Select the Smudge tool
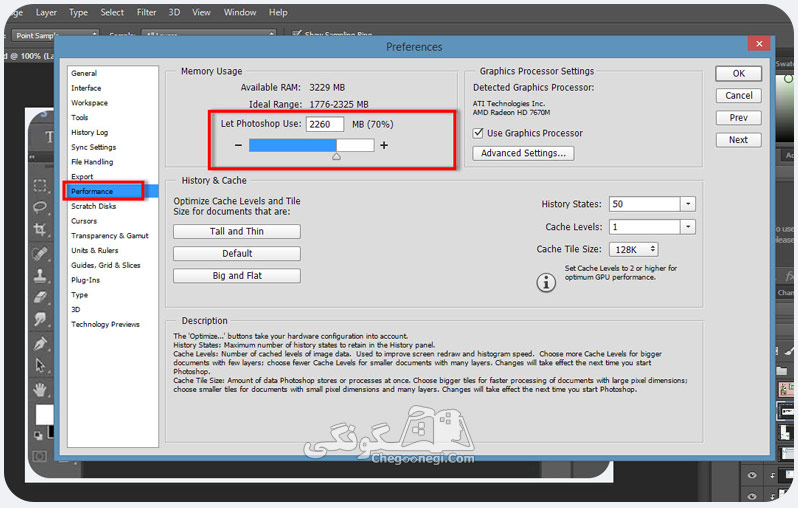 tap(40, 319)
